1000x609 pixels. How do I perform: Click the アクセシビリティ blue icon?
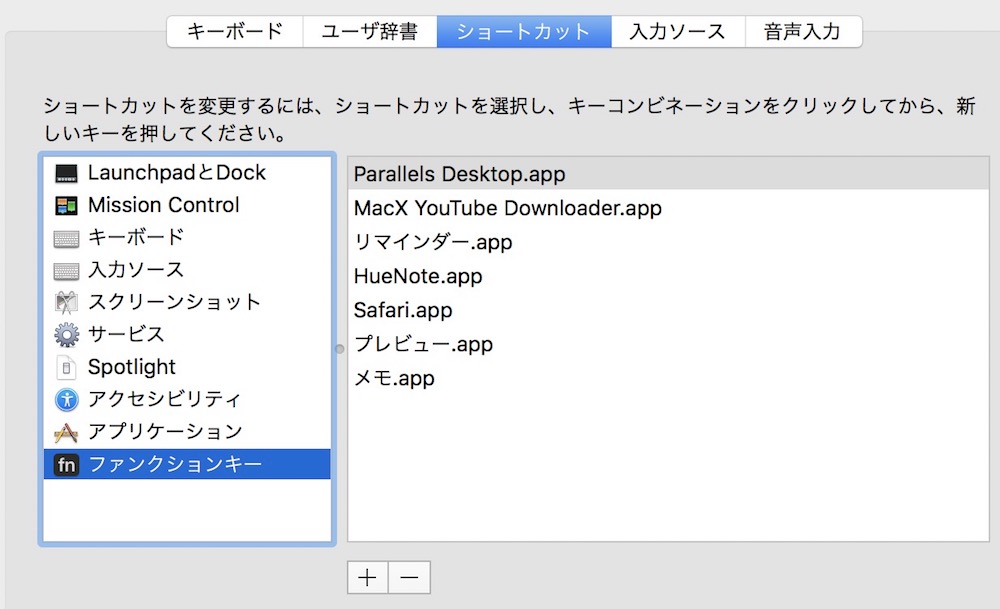66,400
